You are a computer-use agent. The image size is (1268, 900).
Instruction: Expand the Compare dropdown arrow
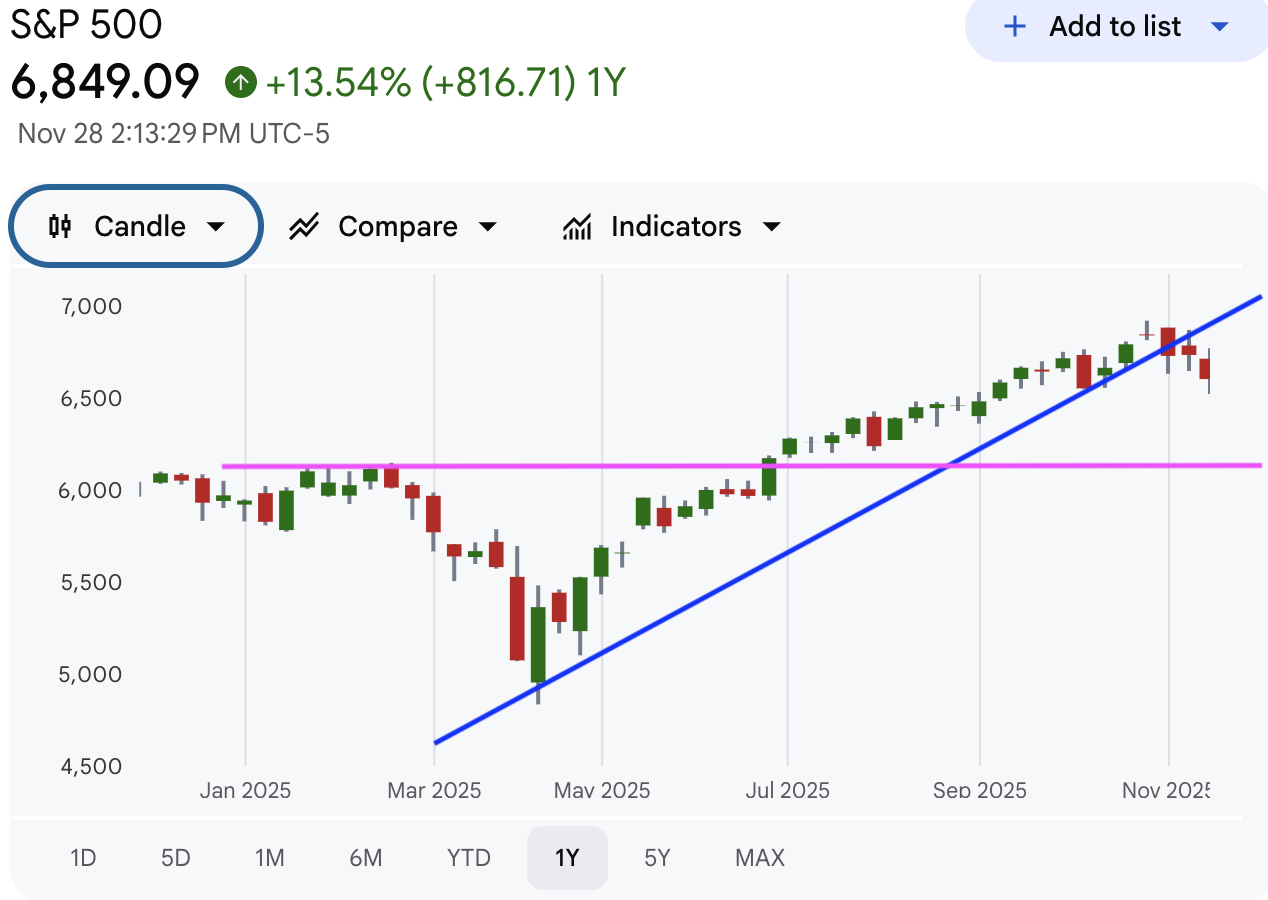(487, 227)
